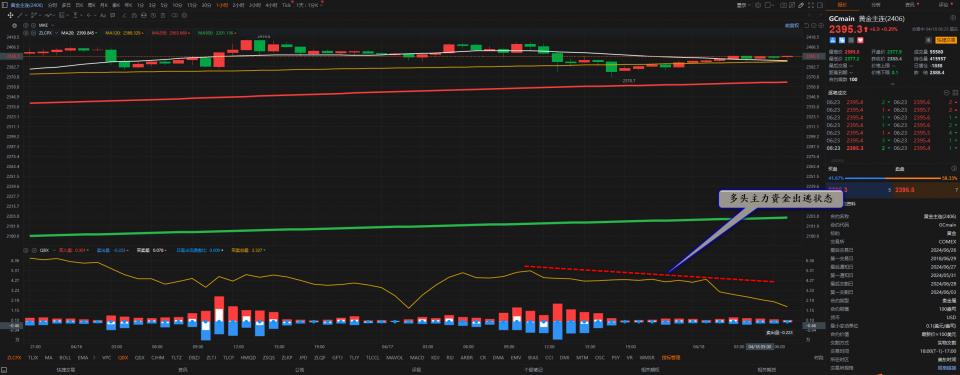Choose the MACD indicator tab
The width and height of the screenshot is (960, 375).
(416, 357)
